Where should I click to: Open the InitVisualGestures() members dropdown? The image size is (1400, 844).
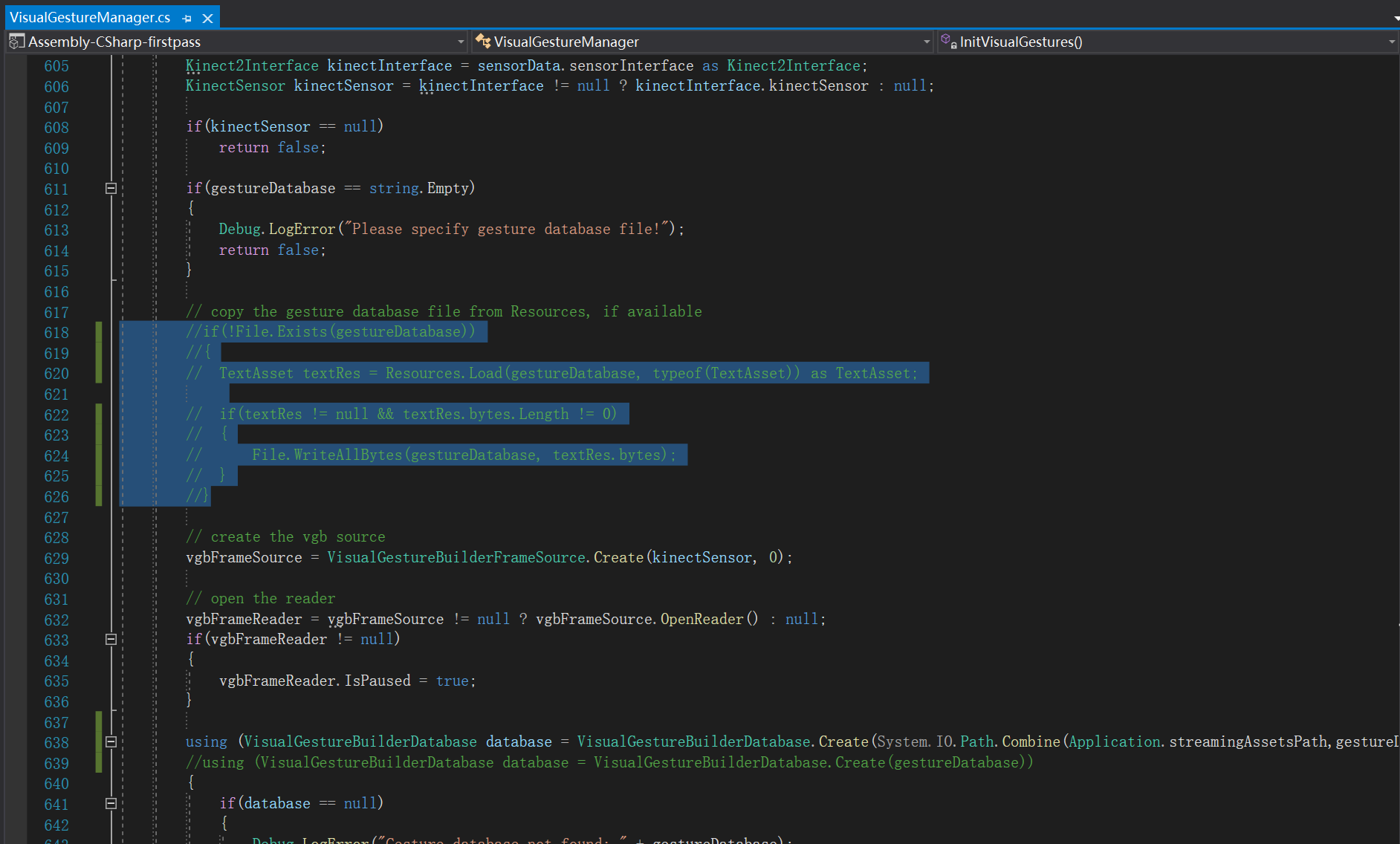coord(1391,42)
